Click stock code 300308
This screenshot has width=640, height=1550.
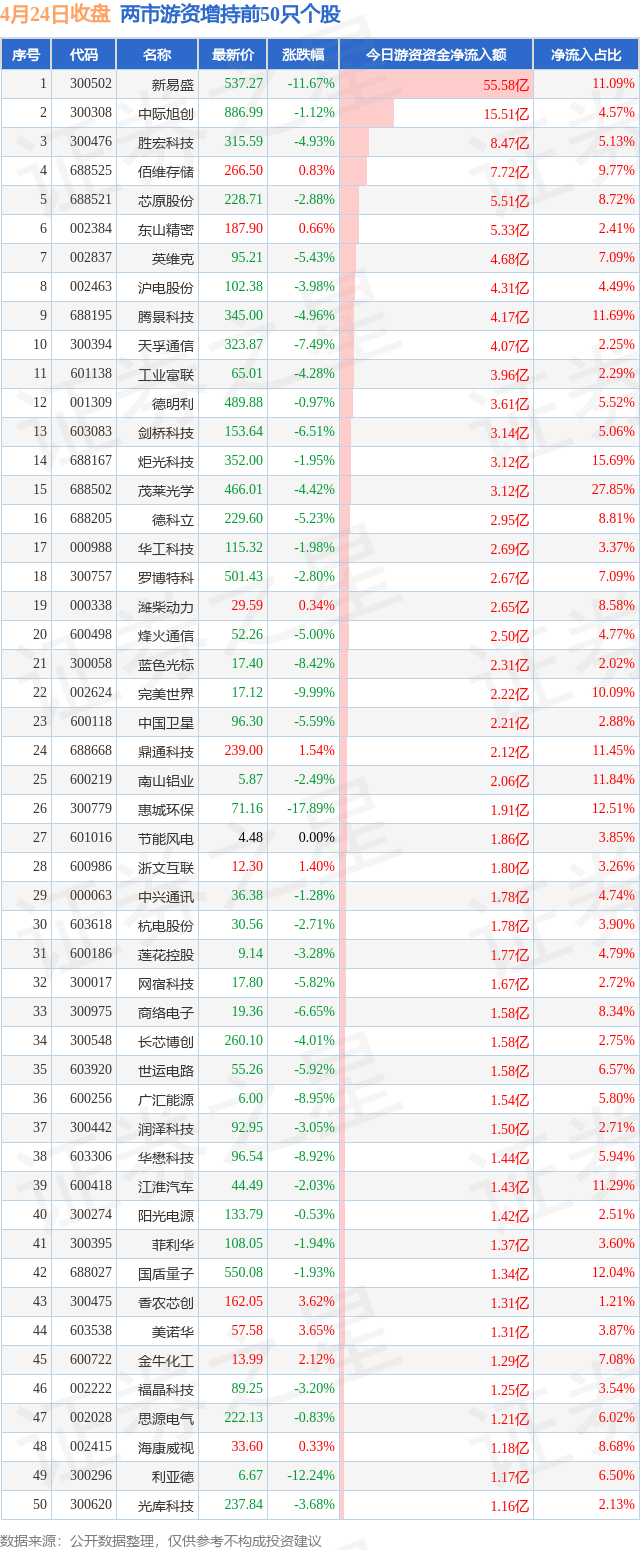pyautogui.click(x=90, y=113)
